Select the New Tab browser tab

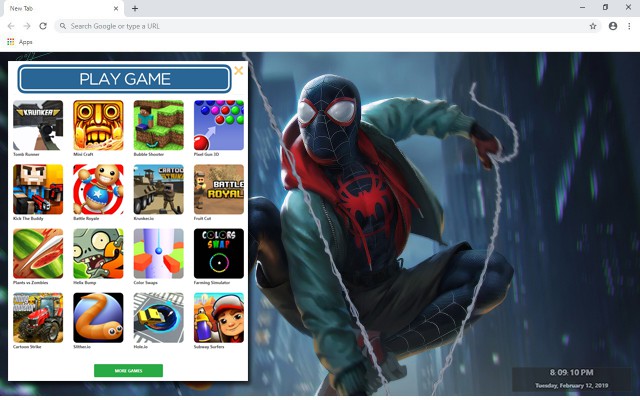[63, 8]
